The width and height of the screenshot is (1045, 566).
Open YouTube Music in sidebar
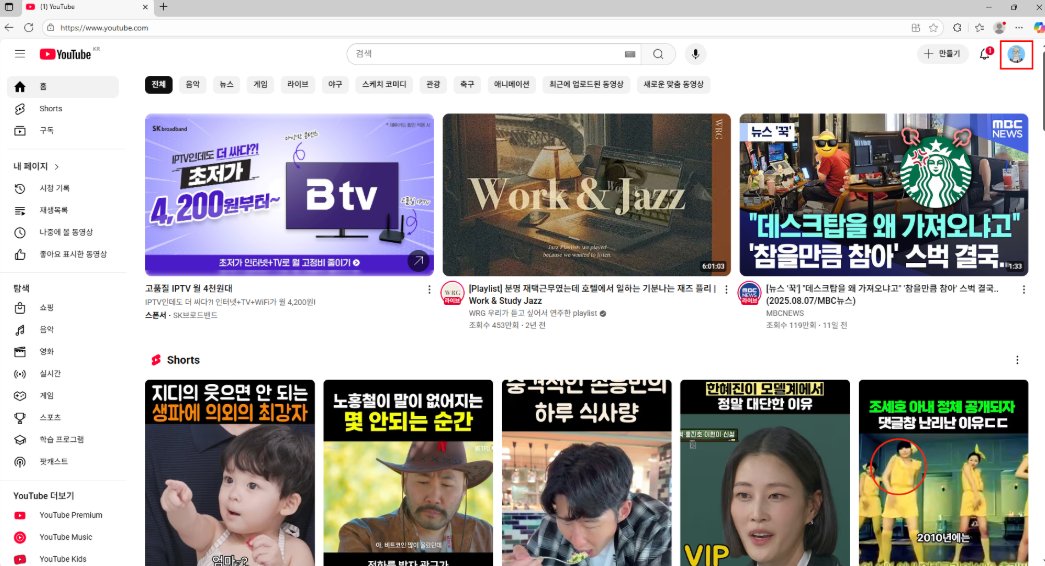click(x=65, y=537)
